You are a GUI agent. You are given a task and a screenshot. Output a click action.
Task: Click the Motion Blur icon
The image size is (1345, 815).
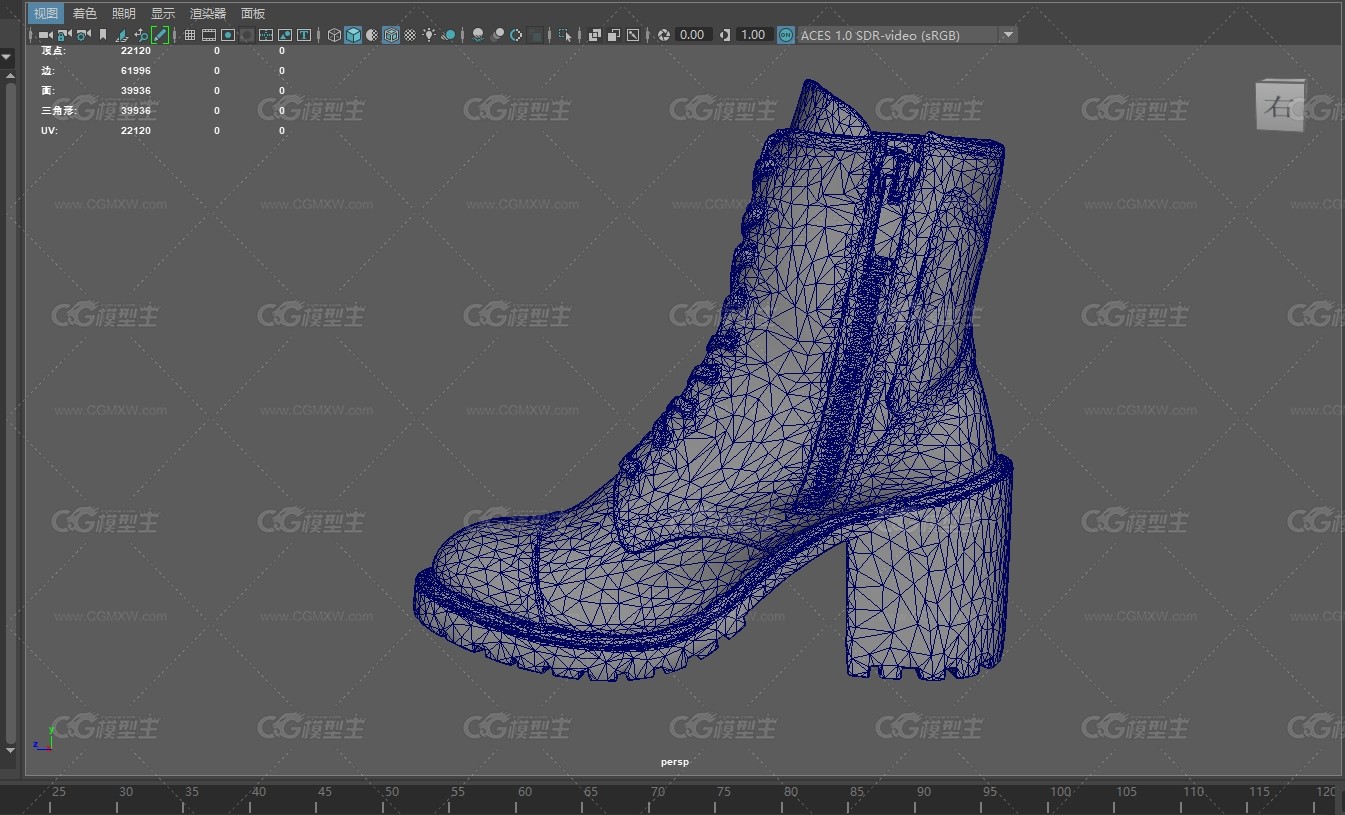click(497, 35)
